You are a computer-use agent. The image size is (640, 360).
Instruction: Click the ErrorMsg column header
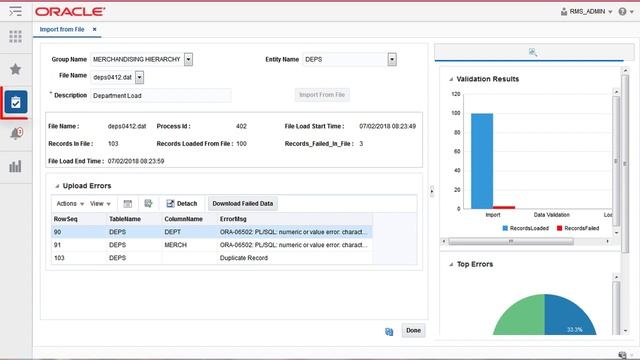295,219
